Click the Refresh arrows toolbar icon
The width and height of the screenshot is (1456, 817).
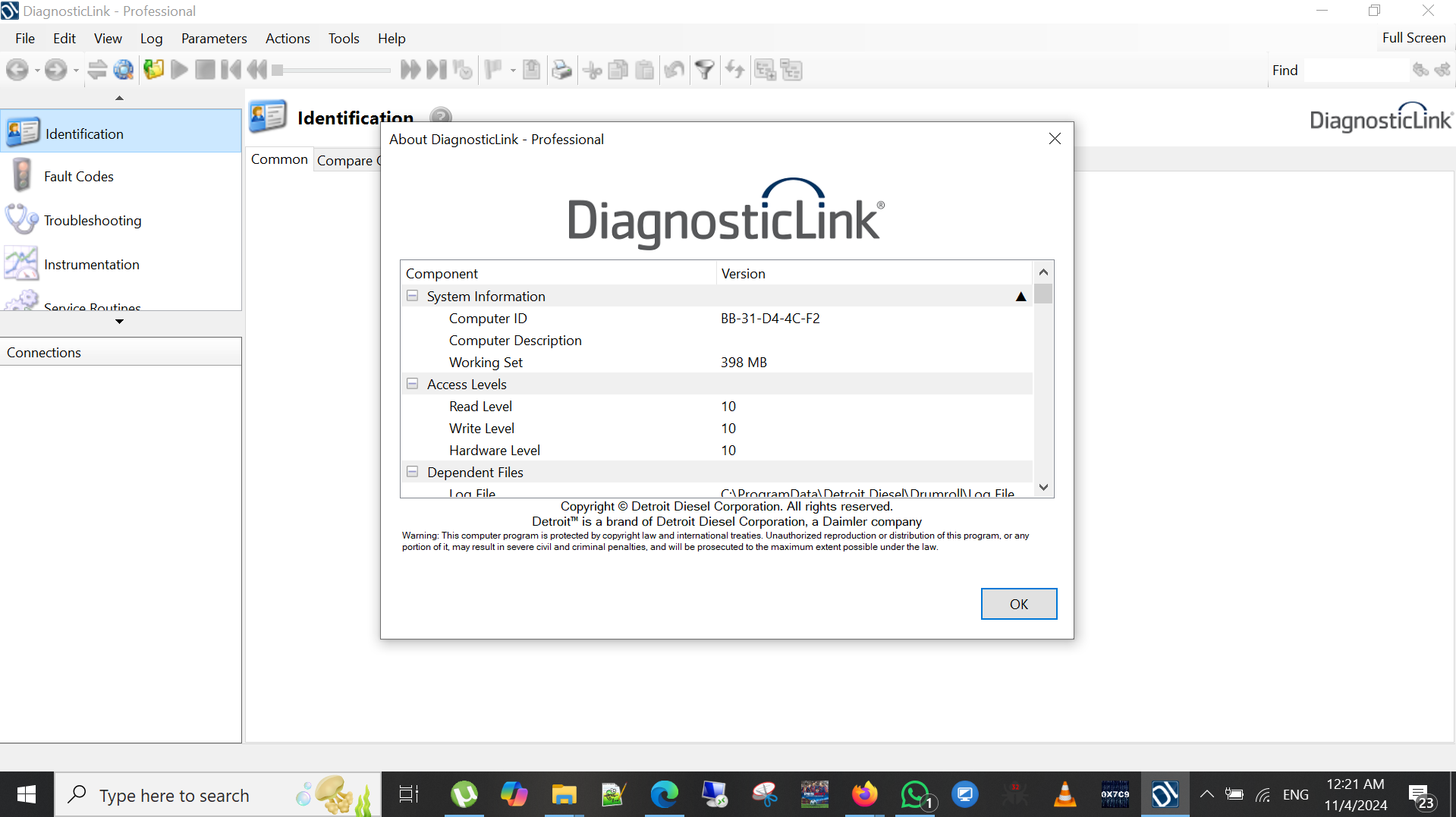pos(734,71)
